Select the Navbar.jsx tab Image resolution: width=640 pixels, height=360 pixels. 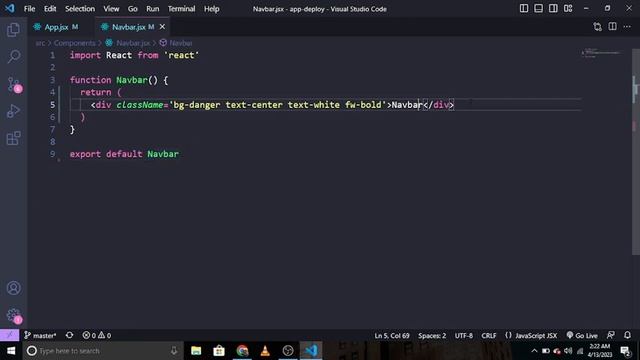(129, 27)
